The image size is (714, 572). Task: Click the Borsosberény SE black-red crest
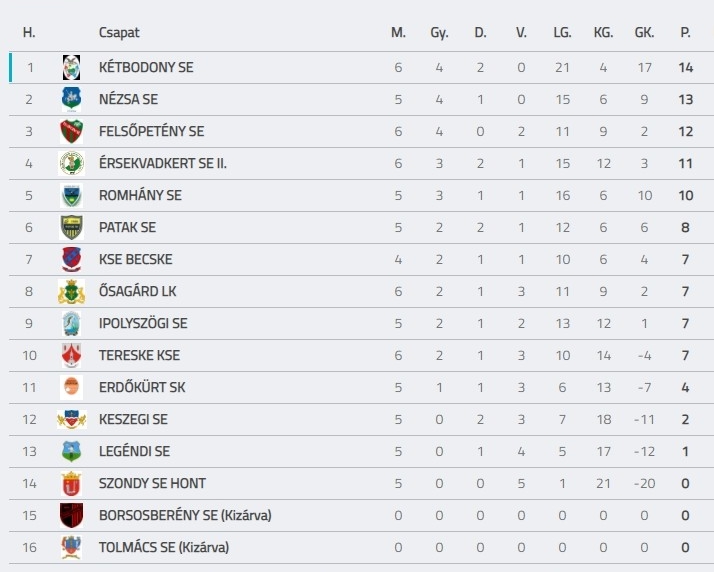click(x=71, y=515)
